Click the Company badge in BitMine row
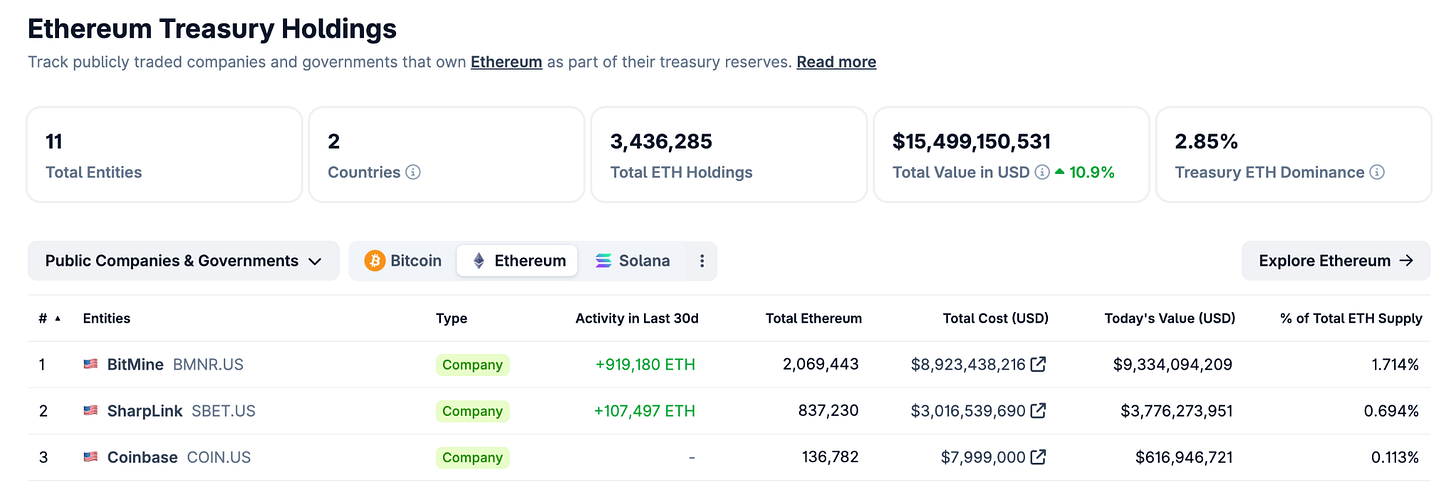 point(472,365)
